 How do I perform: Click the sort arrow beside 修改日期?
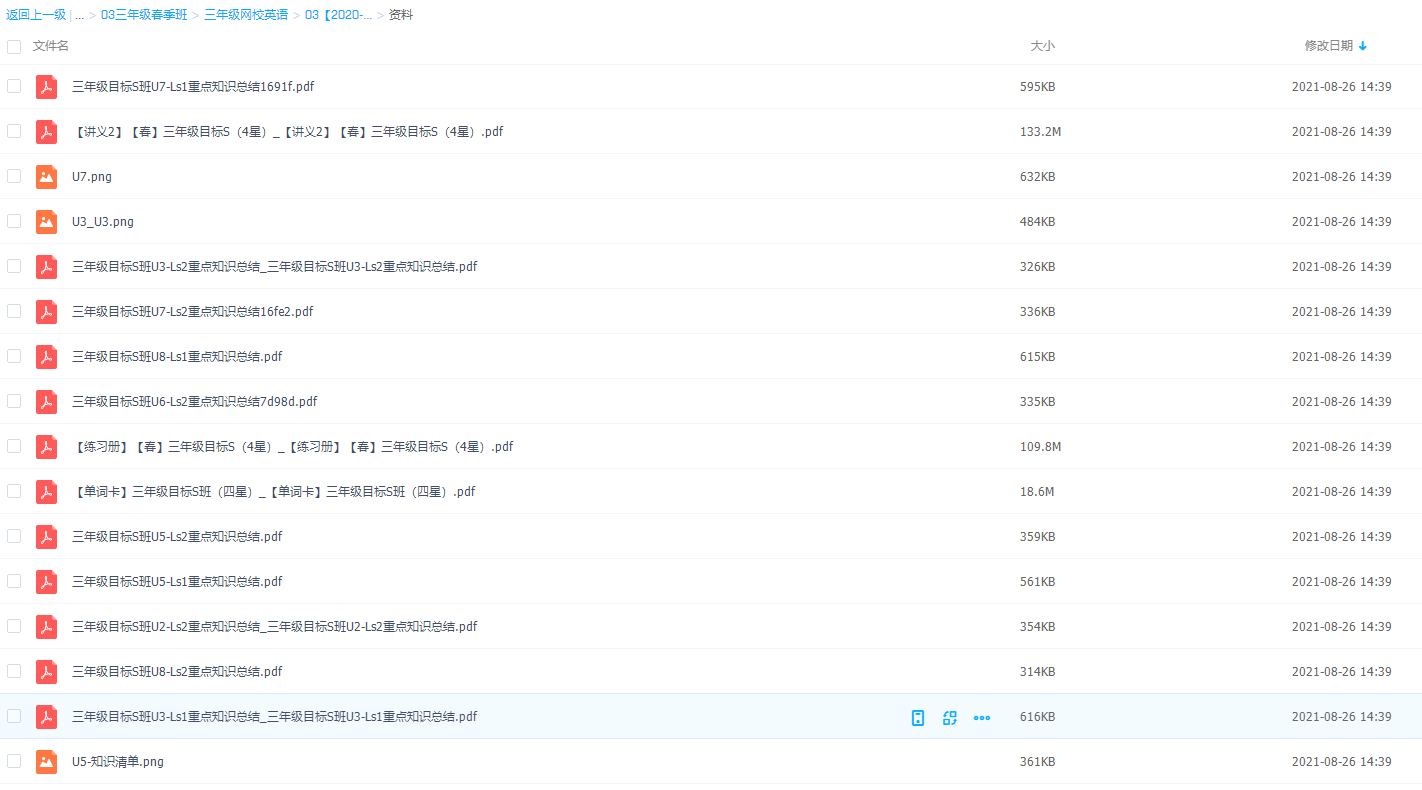(x=1363, y=46)
